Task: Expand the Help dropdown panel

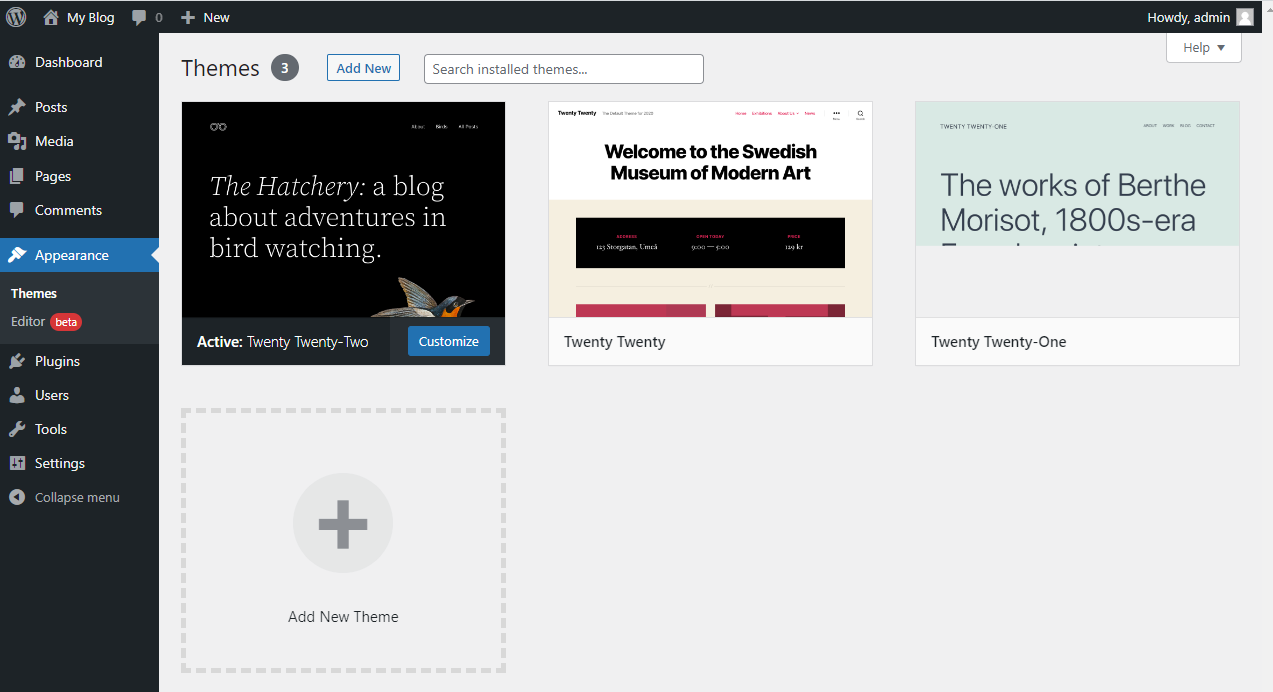Action: tap(1203, 47)
